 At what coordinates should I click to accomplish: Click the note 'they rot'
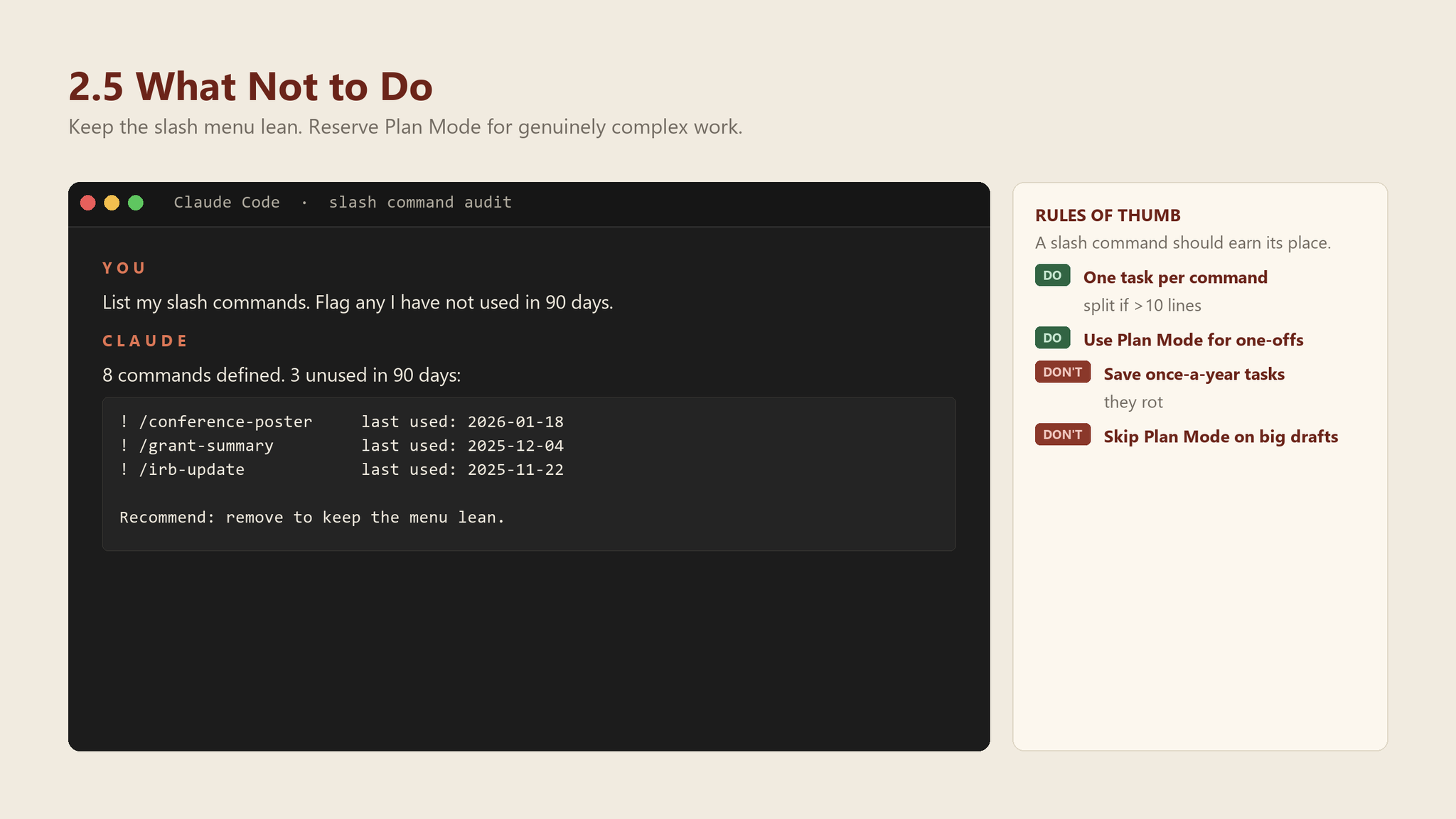click(1133, 402)
